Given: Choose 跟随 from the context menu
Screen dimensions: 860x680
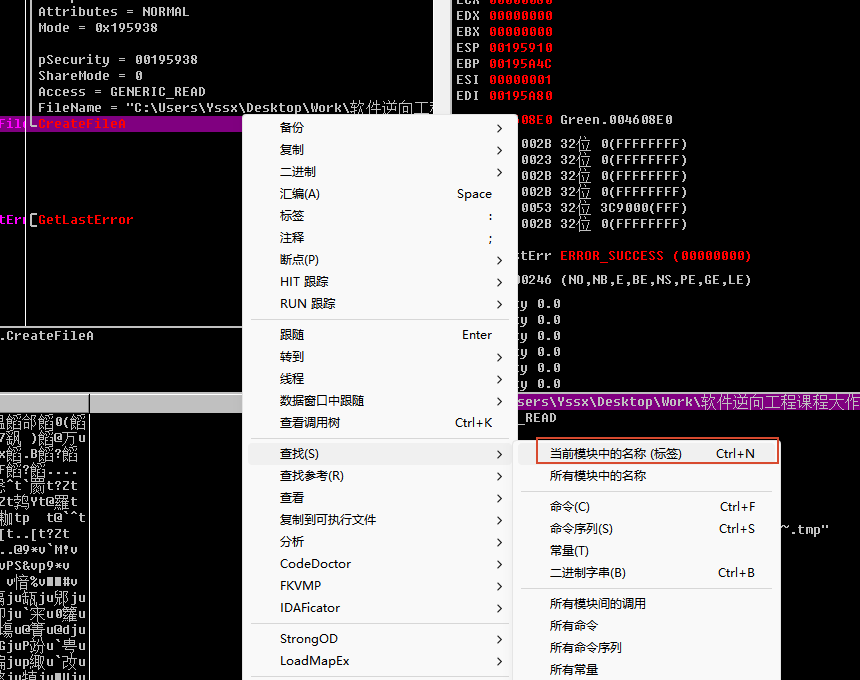Looking at the screenshot, I should [x=380, y=335].
